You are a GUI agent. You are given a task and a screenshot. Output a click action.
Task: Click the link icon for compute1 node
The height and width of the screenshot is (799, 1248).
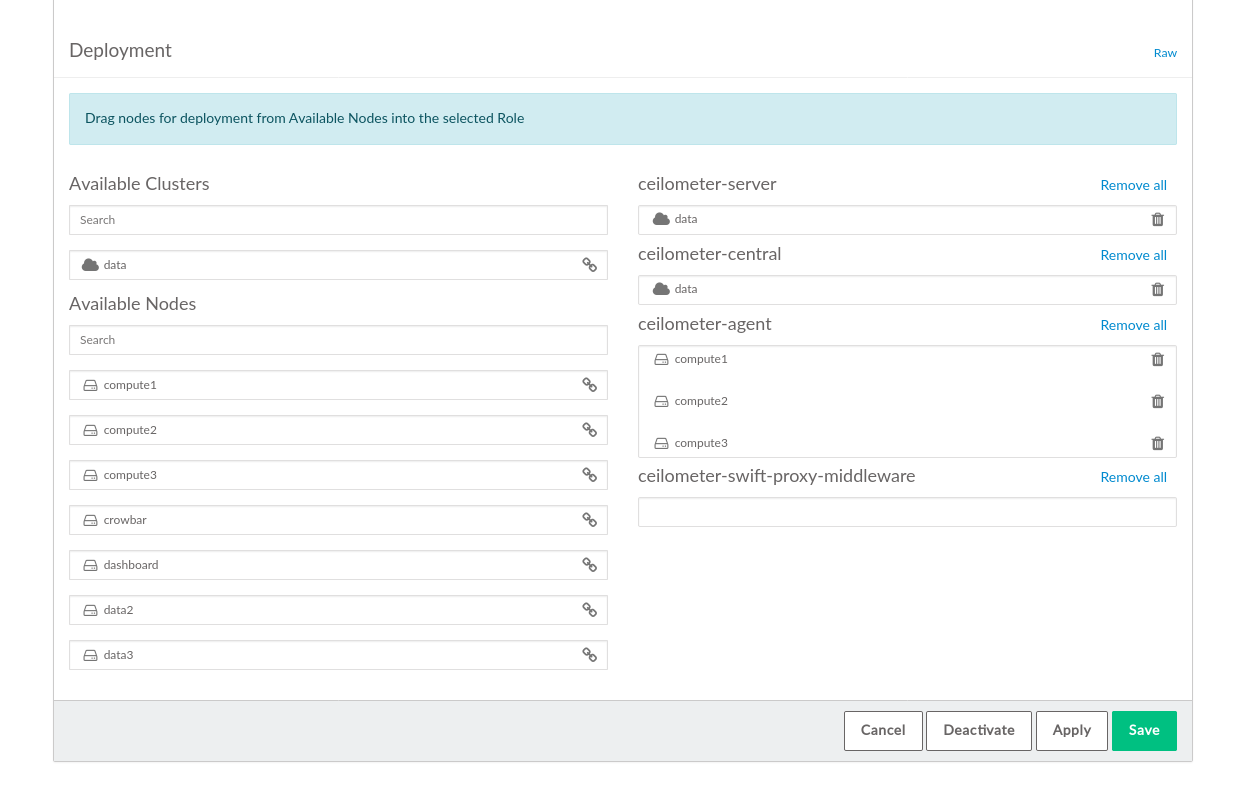589,385
